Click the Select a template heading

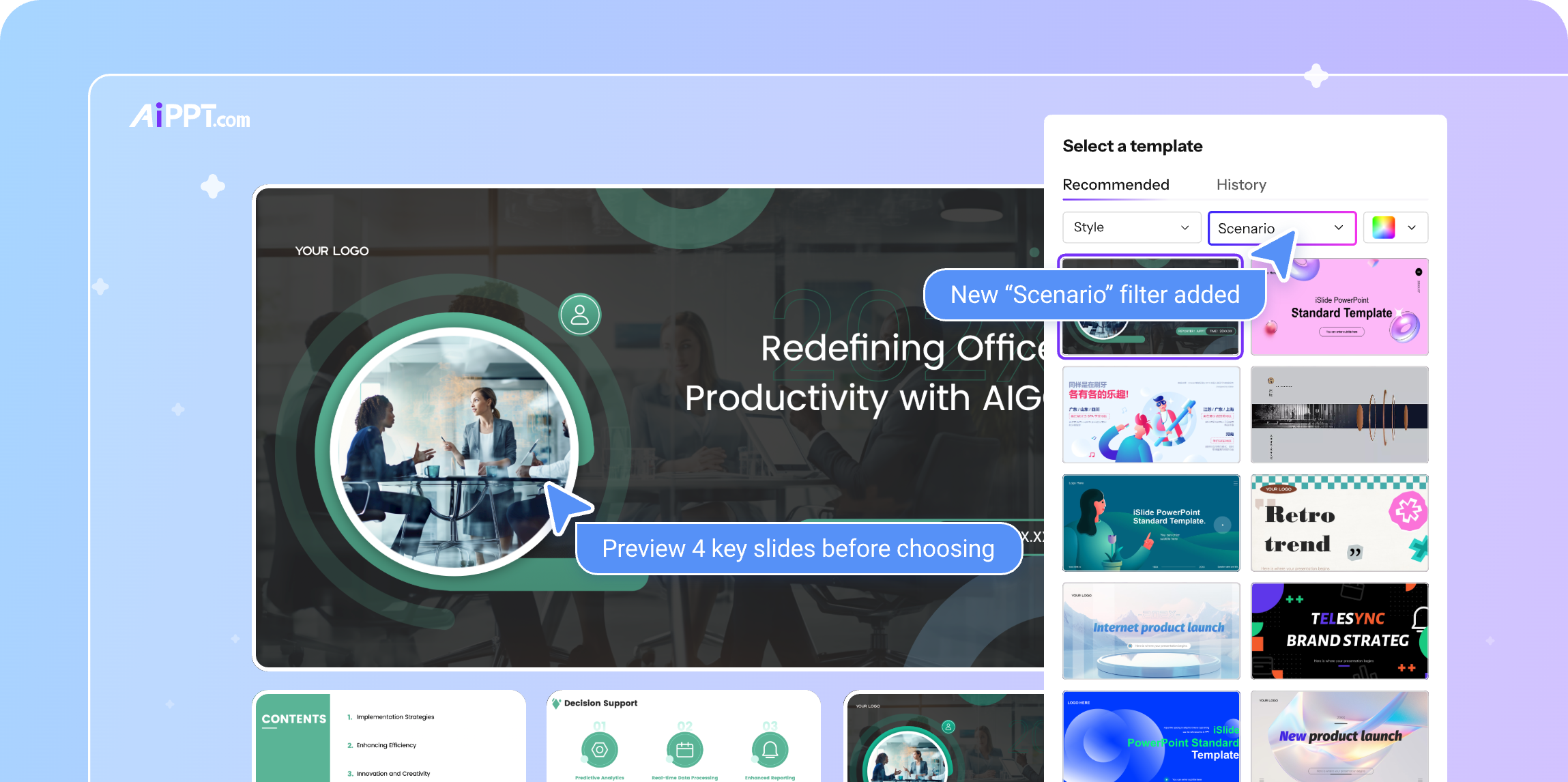coord(1132,146)
